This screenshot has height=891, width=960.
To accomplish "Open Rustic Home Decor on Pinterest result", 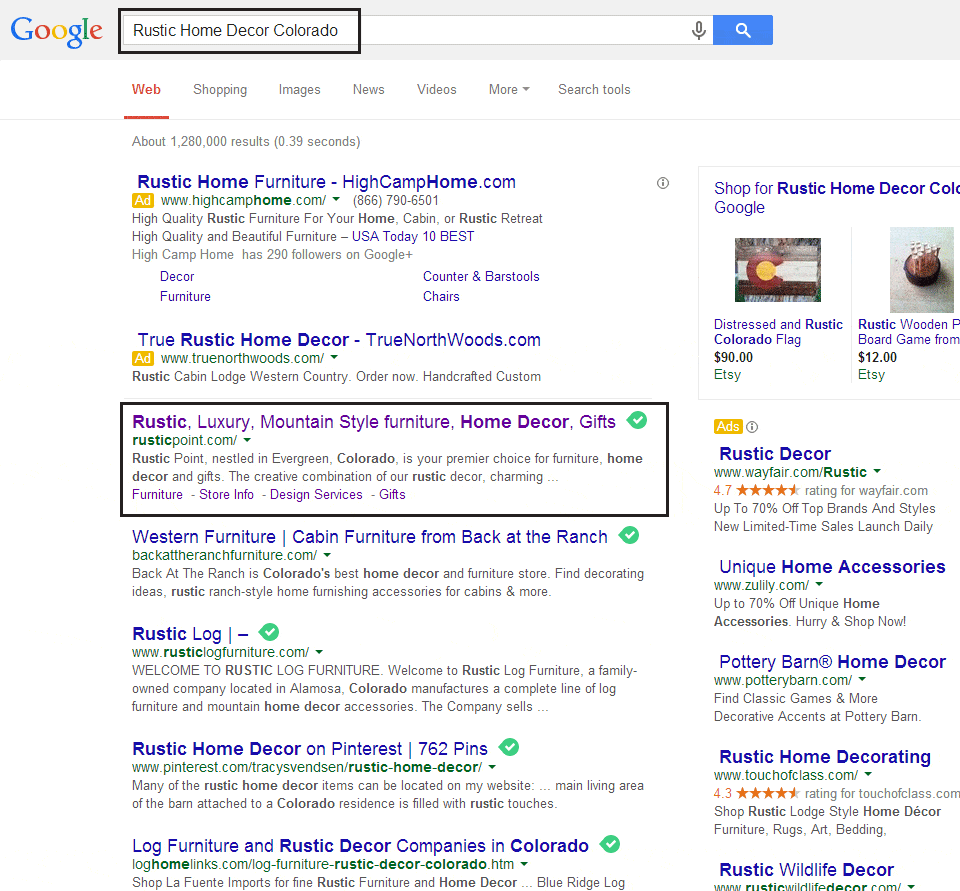I will tap(310, 749).
